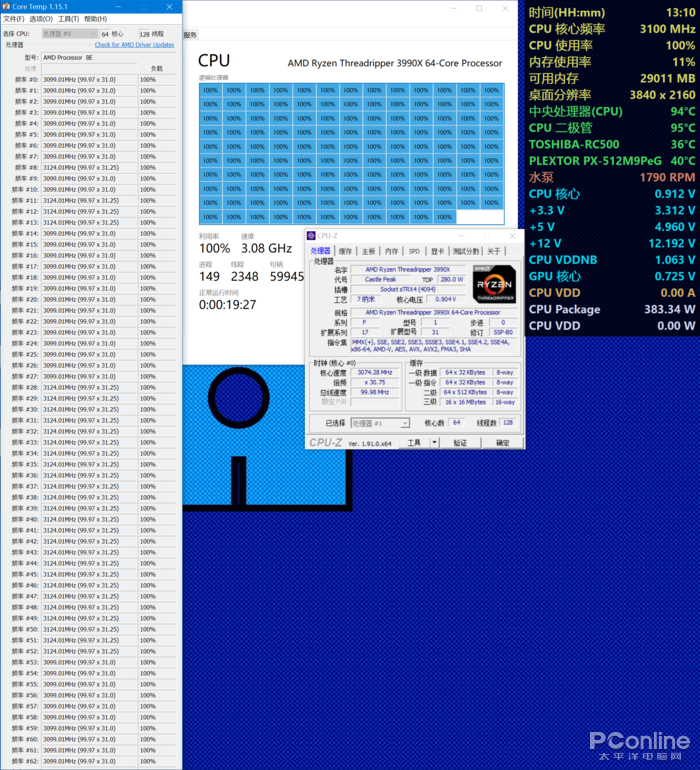The width and height of the screenshot is (700, 770).
Task: Click the 149 process count in Task Manager
Action: [x=209, y=276]
